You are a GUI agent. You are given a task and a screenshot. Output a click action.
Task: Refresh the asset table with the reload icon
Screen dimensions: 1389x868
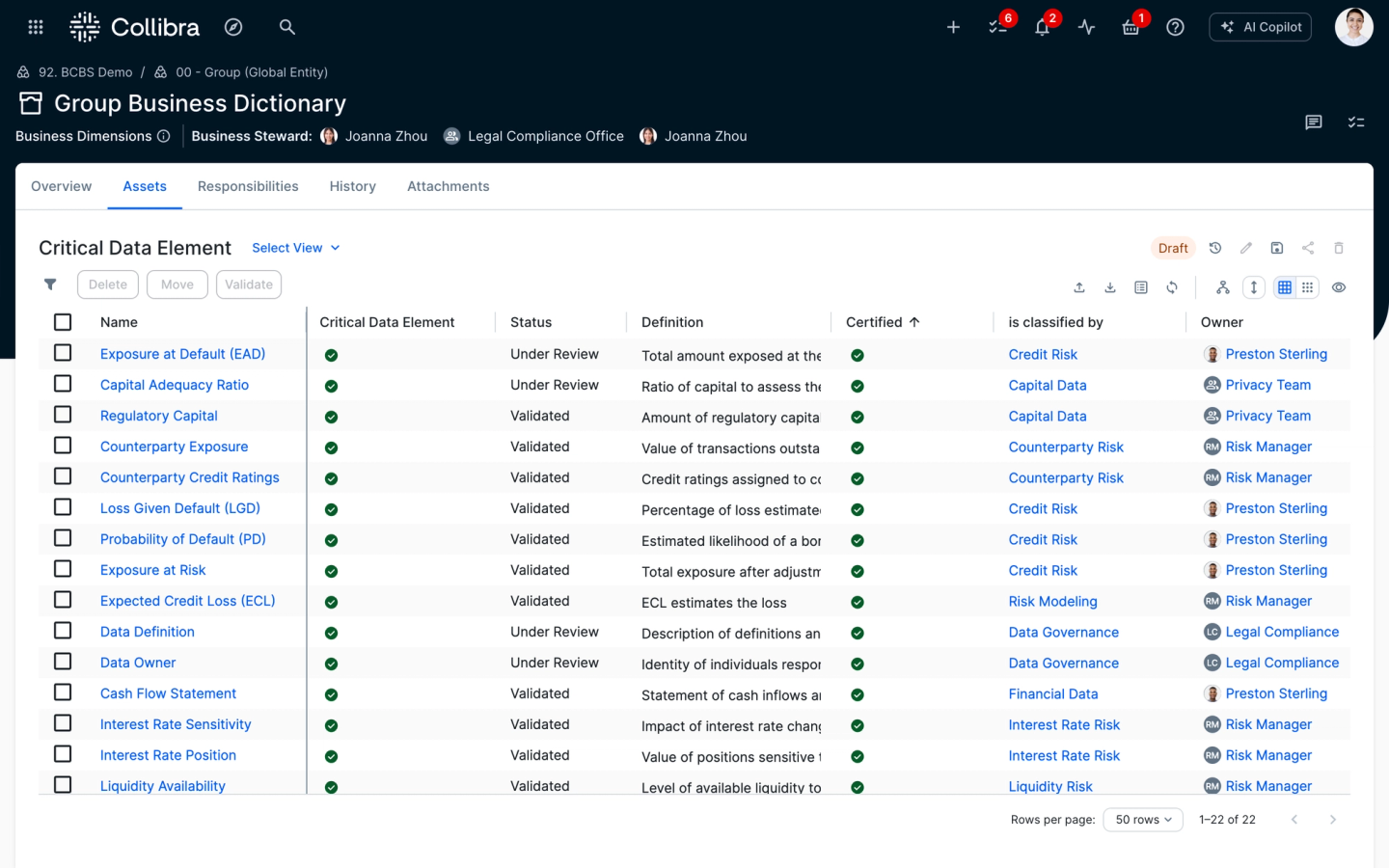[x=1172, y=286]
